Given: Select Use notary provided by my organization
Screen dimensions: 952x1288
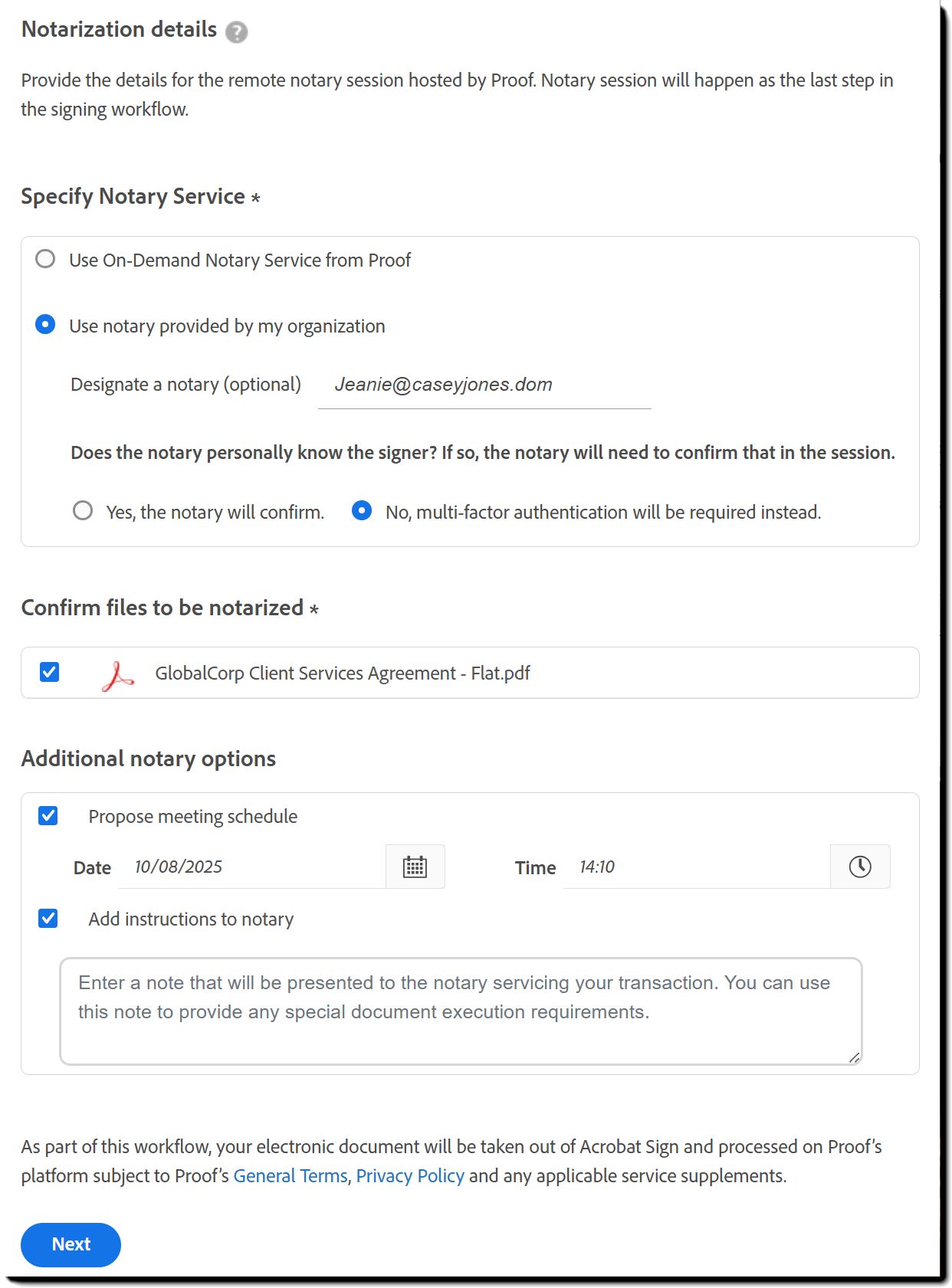Looking at the screenshot, I should [x=46, y=325].
